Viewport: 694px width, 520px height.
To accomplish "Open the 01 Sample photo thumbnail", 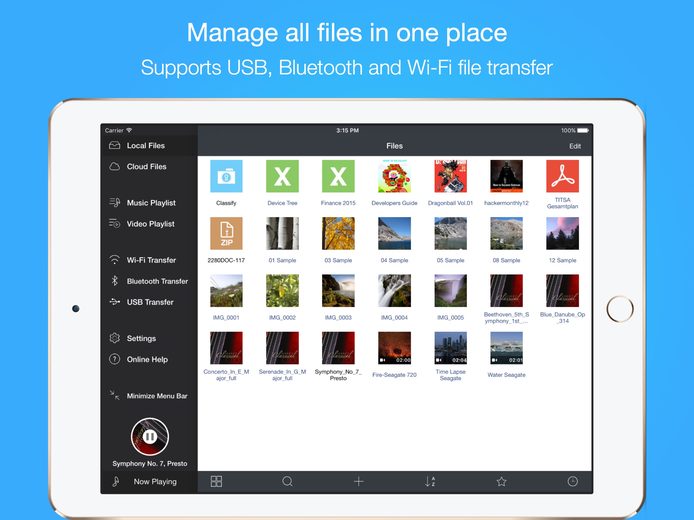I will [x=282, y=233].
